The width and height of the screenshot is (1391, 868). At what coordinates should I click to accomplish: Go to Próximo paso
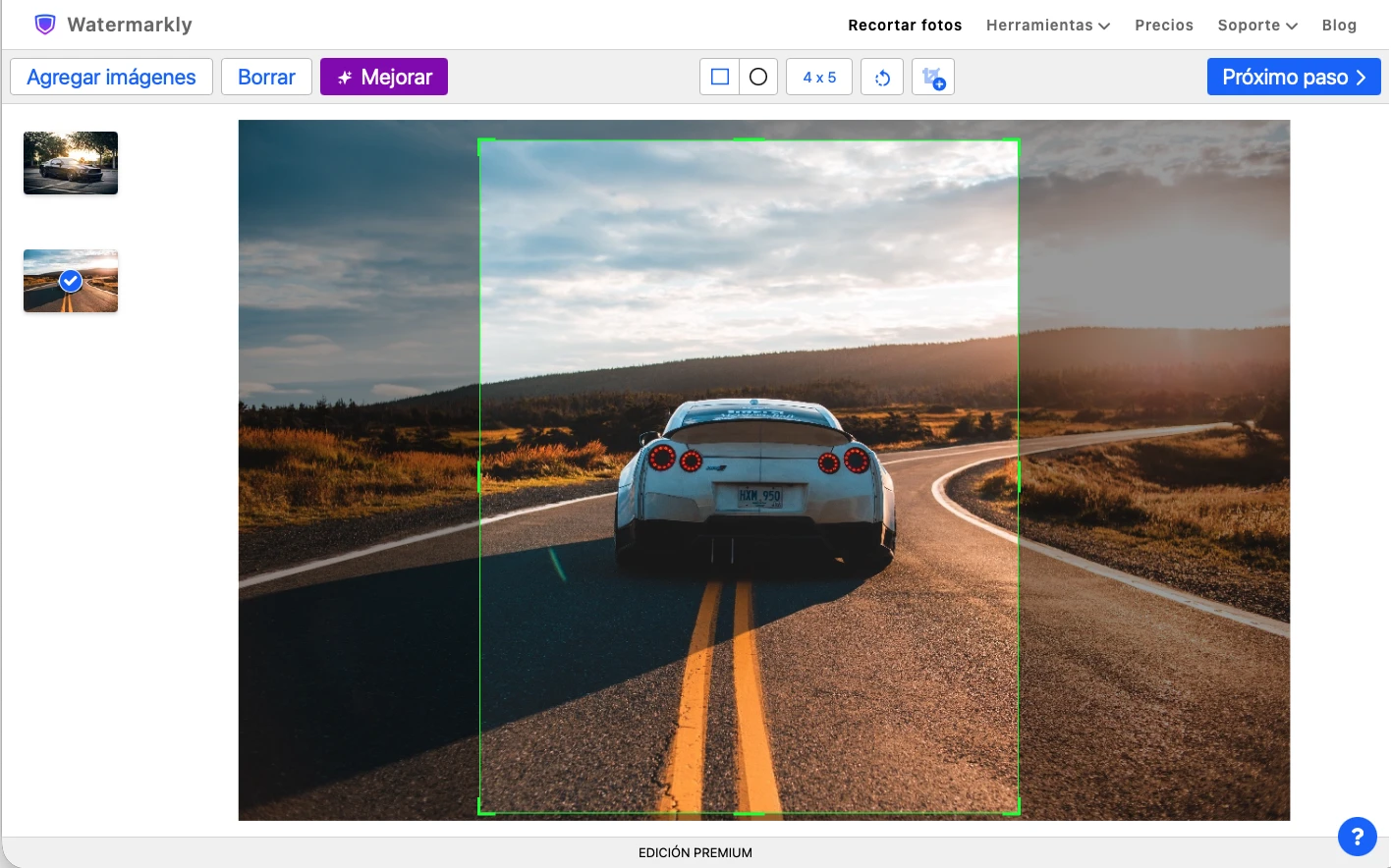coord(1294,77)
